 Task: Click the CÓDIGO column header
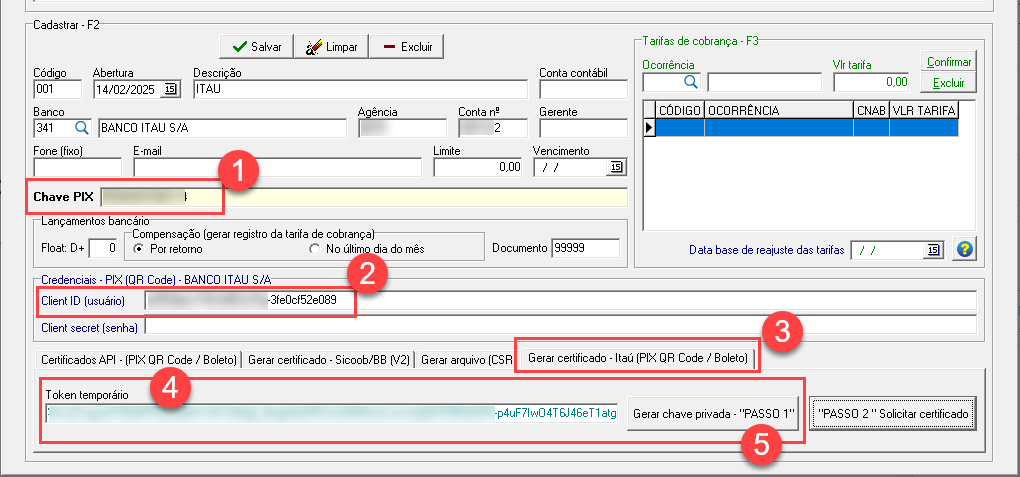pos(680,111)
